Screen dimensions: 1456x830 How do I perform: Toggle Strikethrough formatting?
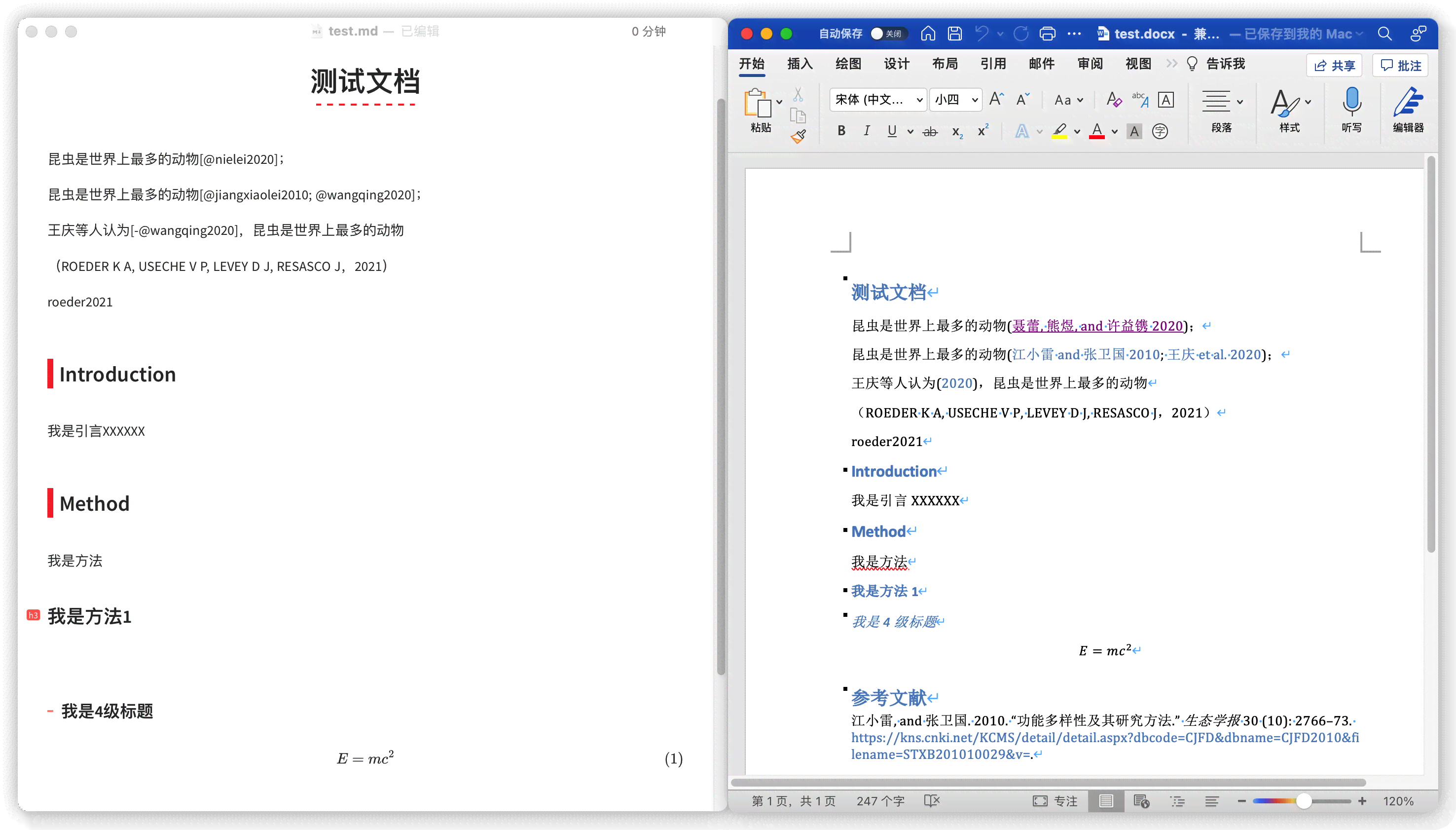pos(930,132)
